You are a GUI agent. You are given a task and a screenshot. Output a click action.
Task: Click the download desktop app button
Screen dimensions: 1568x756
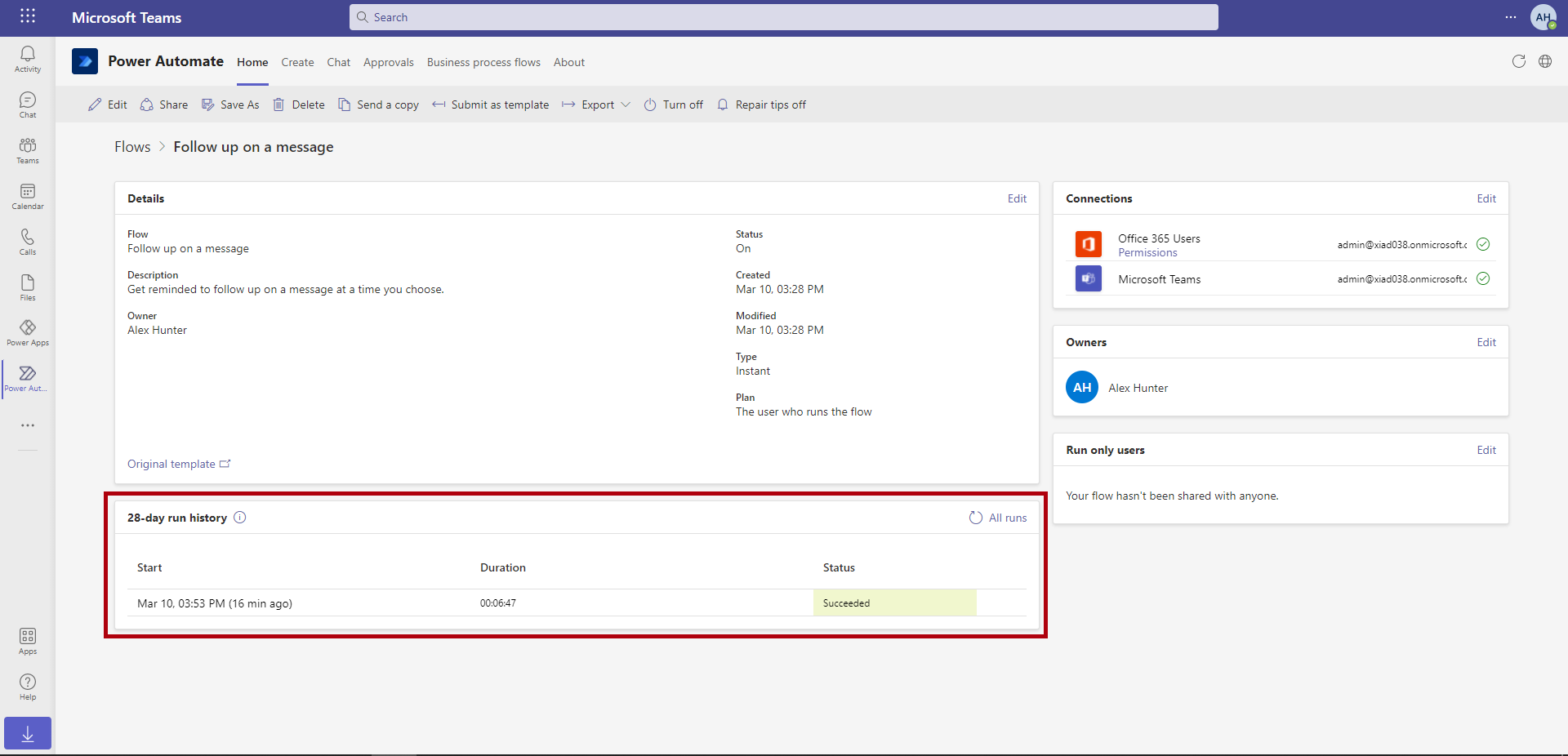(x=28, y=733)
